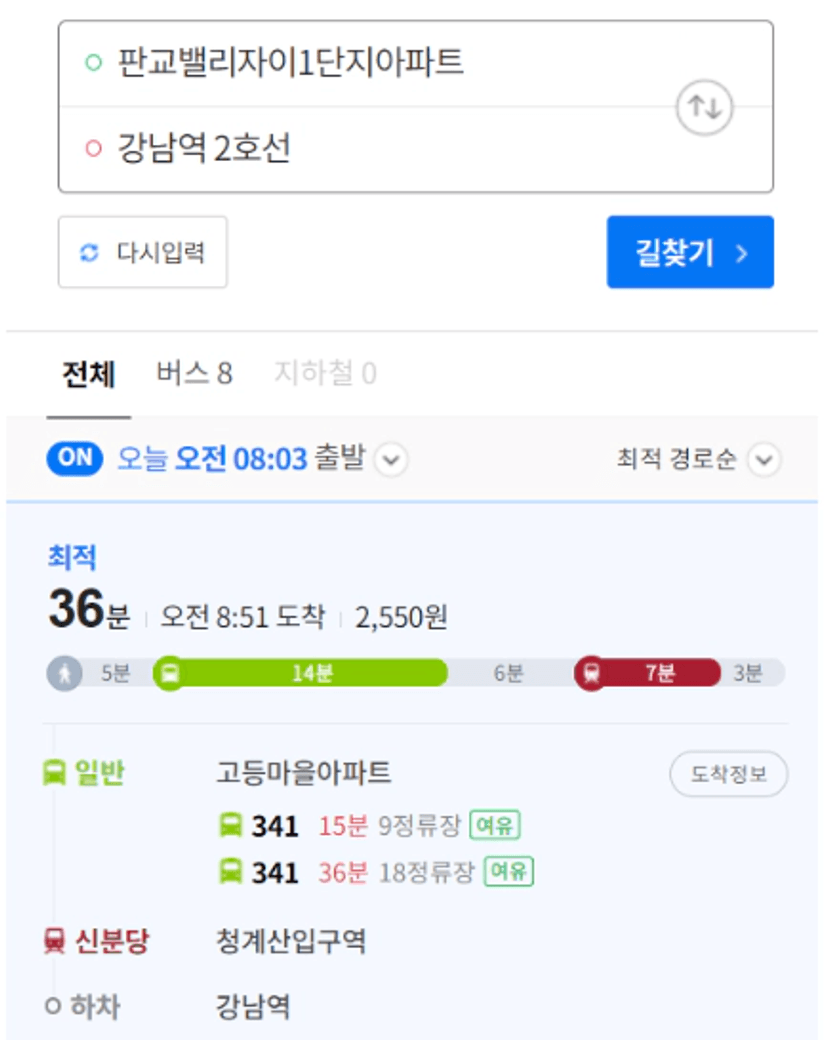The height and width of the screenshot is (1040, 827).
Task: Click the walking person icon in route bar
Action: click(x=65, y=673)
